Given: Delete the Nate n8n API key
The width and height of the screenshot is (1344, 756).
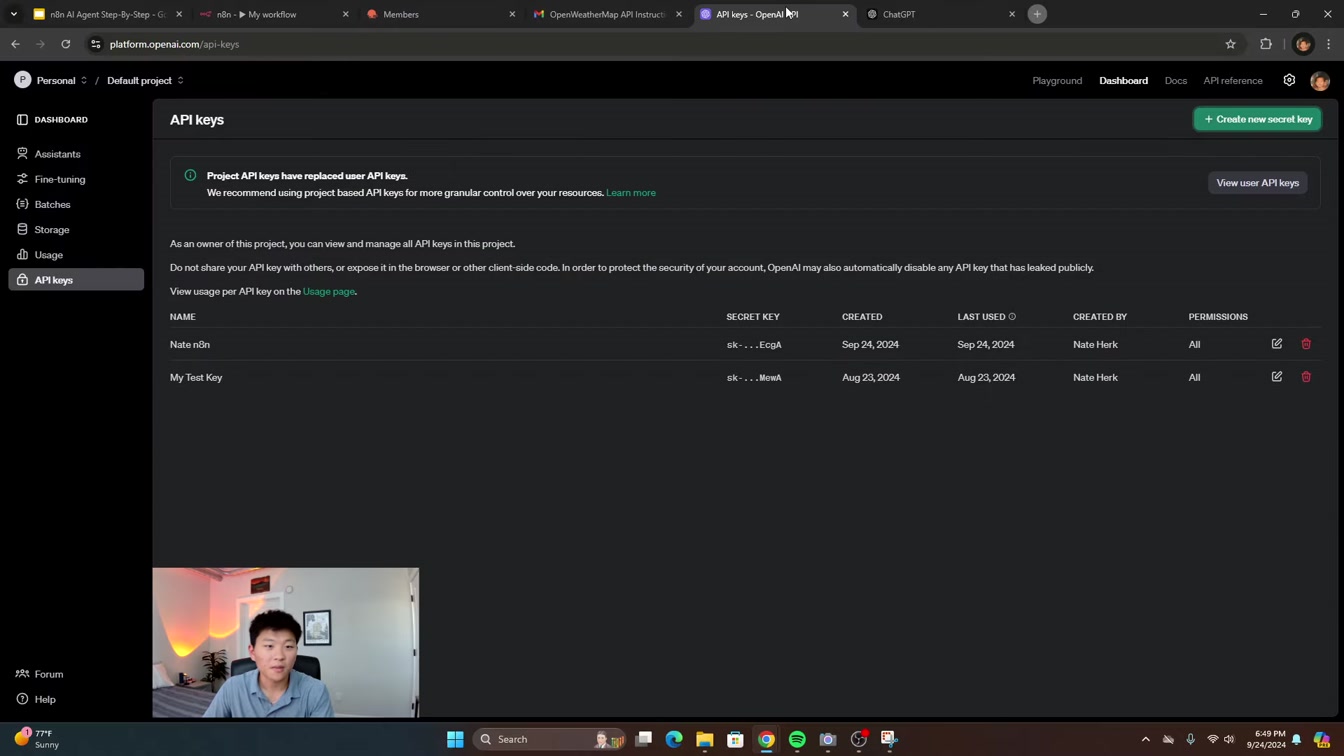Looking at the screenshot, I should (1306, 344).
